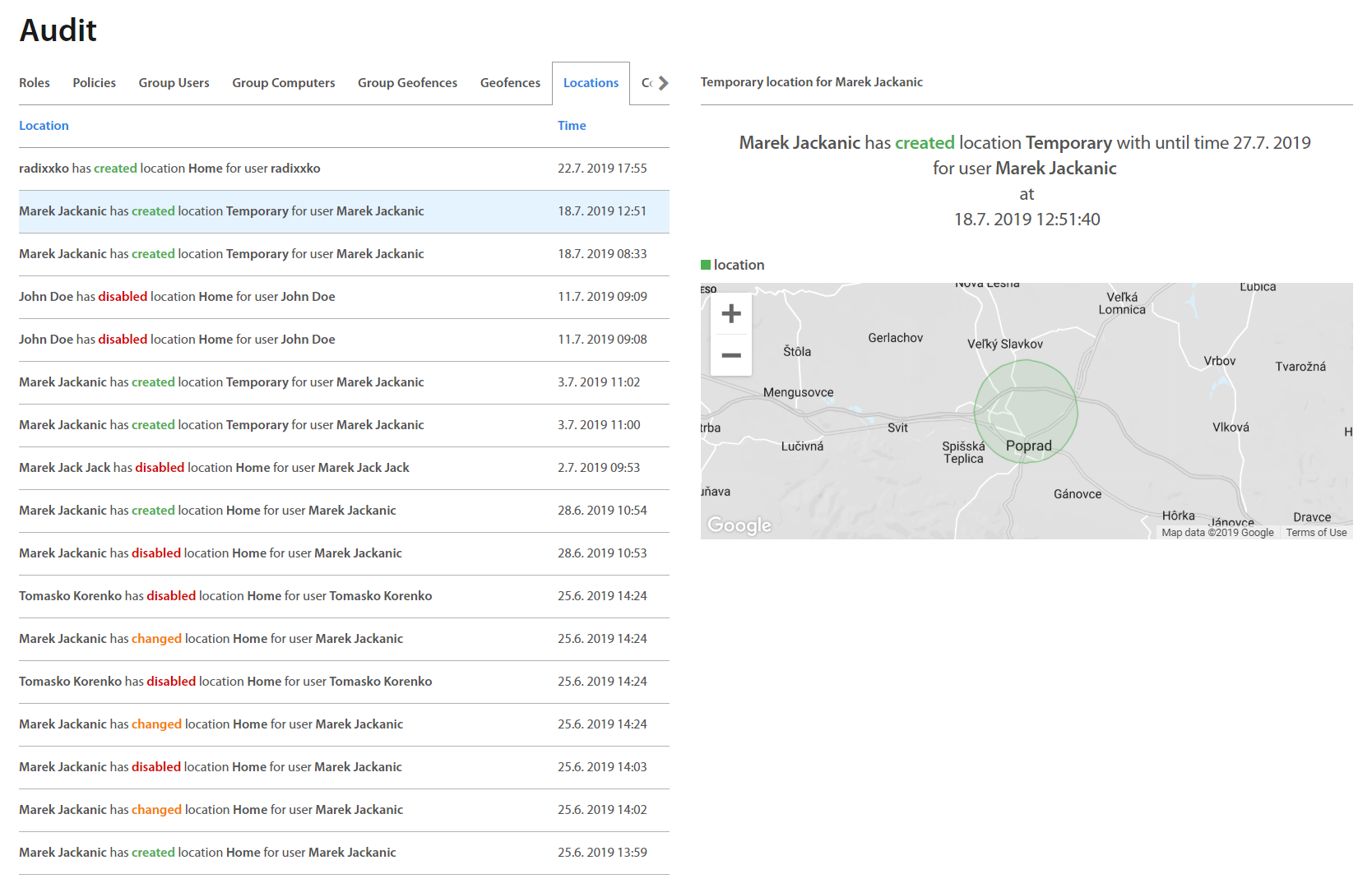1372x888 pixels.
Task: Click the green location legend square
Action: [x=705, y=265]
